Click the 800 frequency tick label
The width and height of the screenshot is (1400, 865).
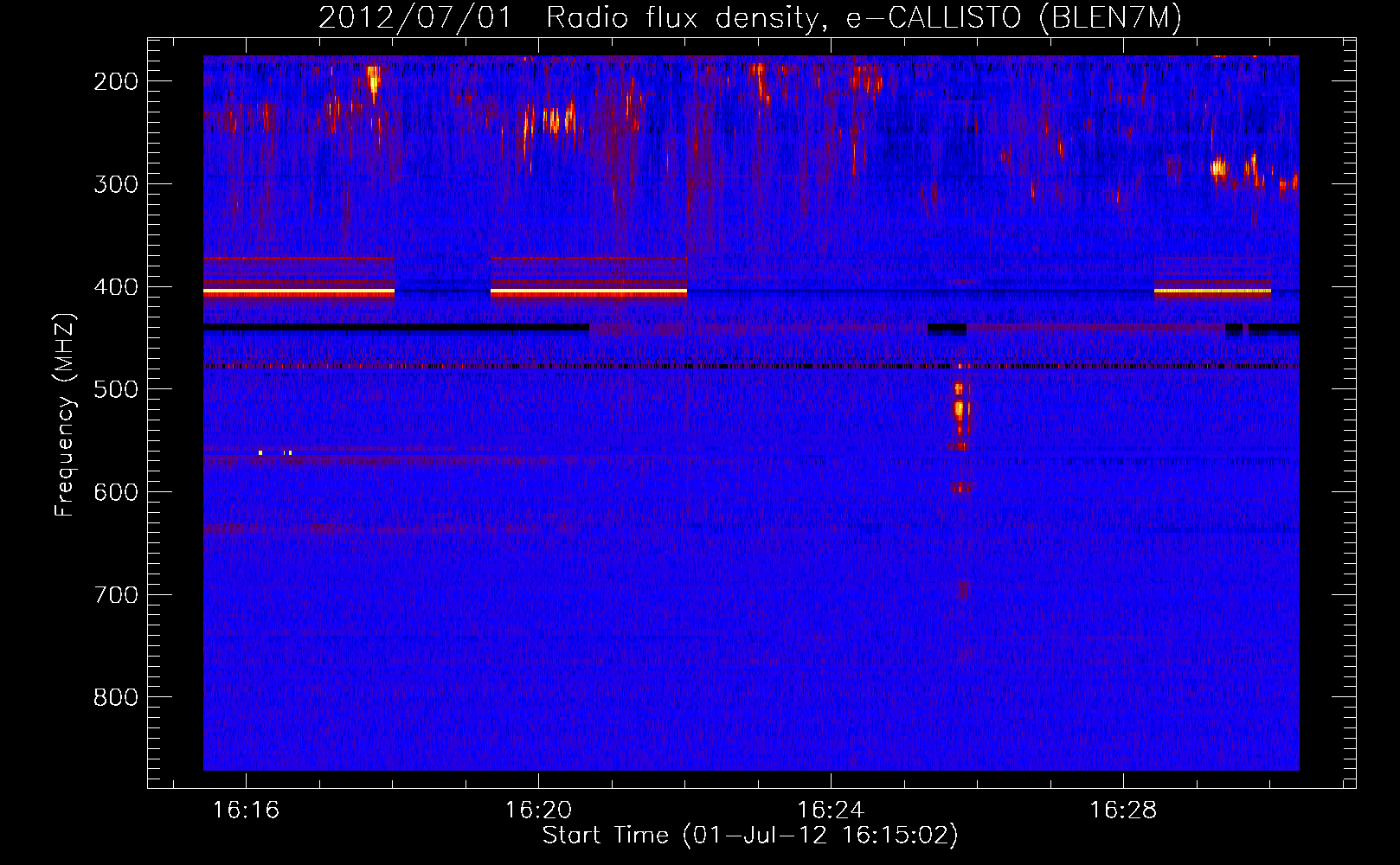click(115, 697)
